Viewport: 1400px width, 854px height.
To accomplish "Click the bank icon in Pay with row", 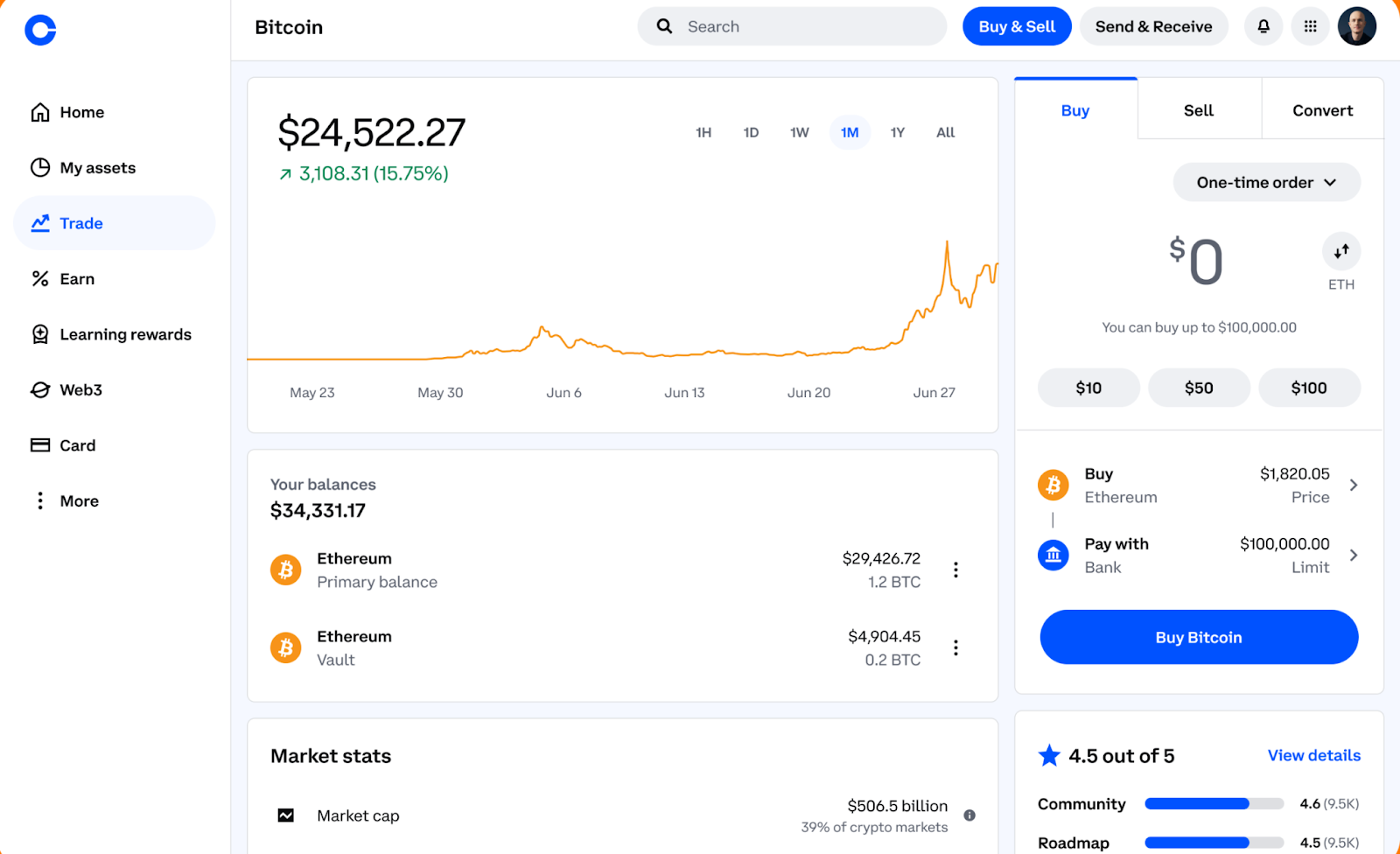I will 1053,555.
